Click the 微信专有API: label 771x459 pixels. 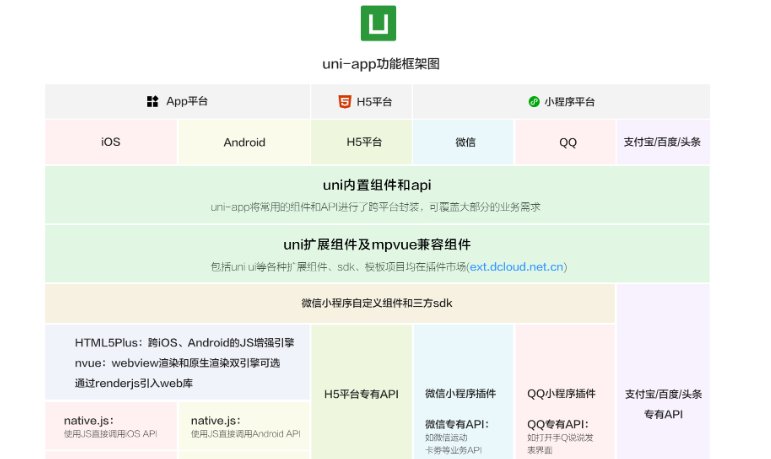[x=457, y=424]
